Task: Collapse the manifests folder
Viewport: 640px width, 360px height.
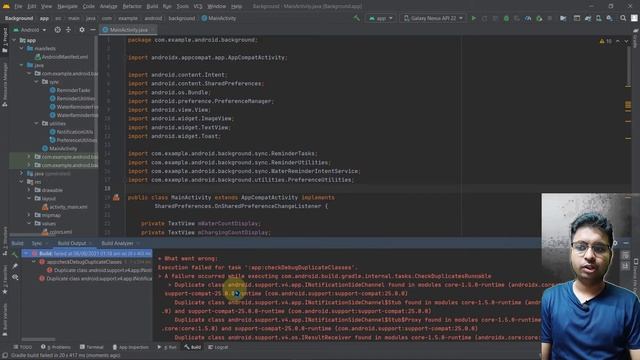Action: point(22,48)
